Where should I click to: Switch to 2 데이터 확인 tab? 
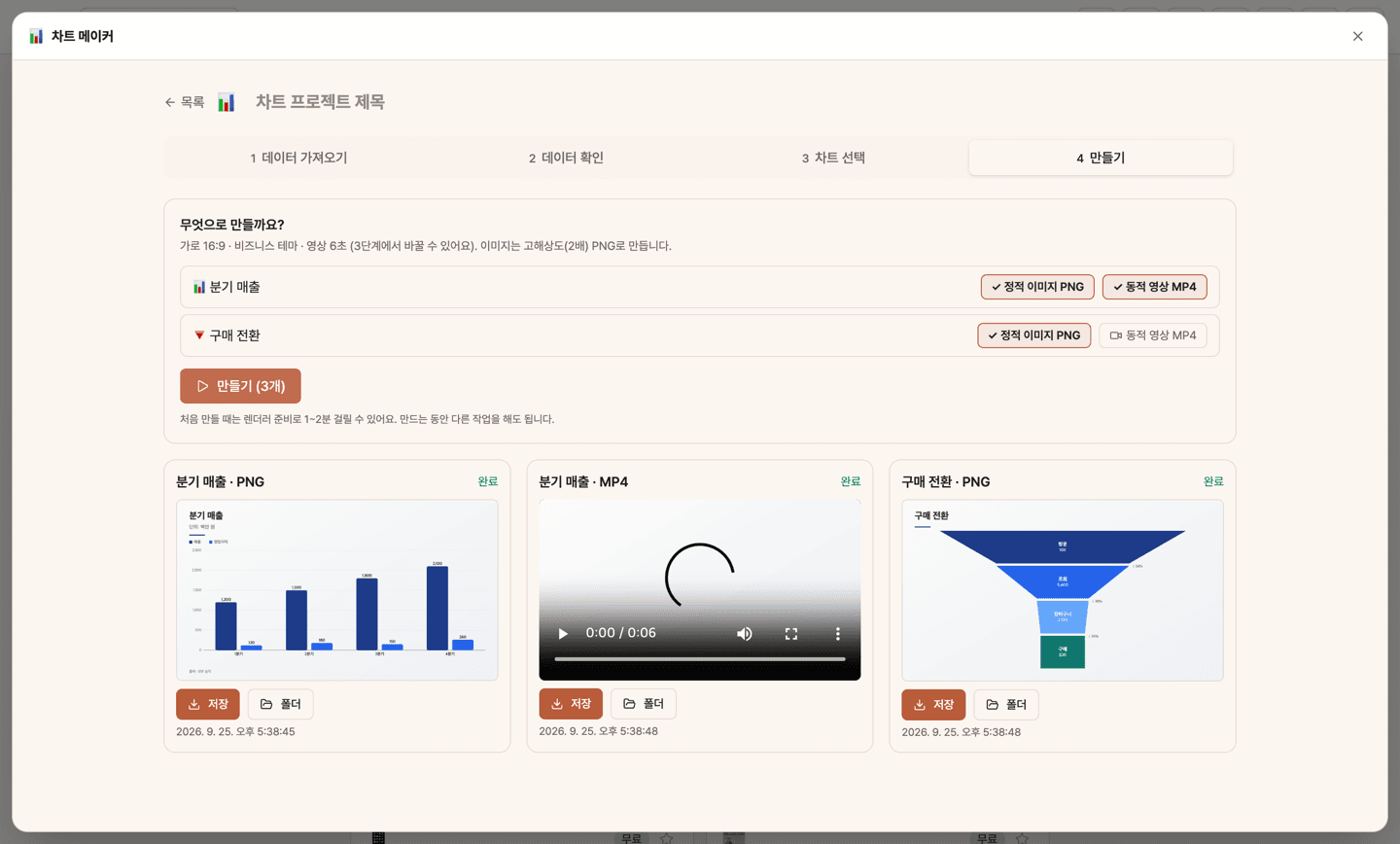(x=566, y=158)
